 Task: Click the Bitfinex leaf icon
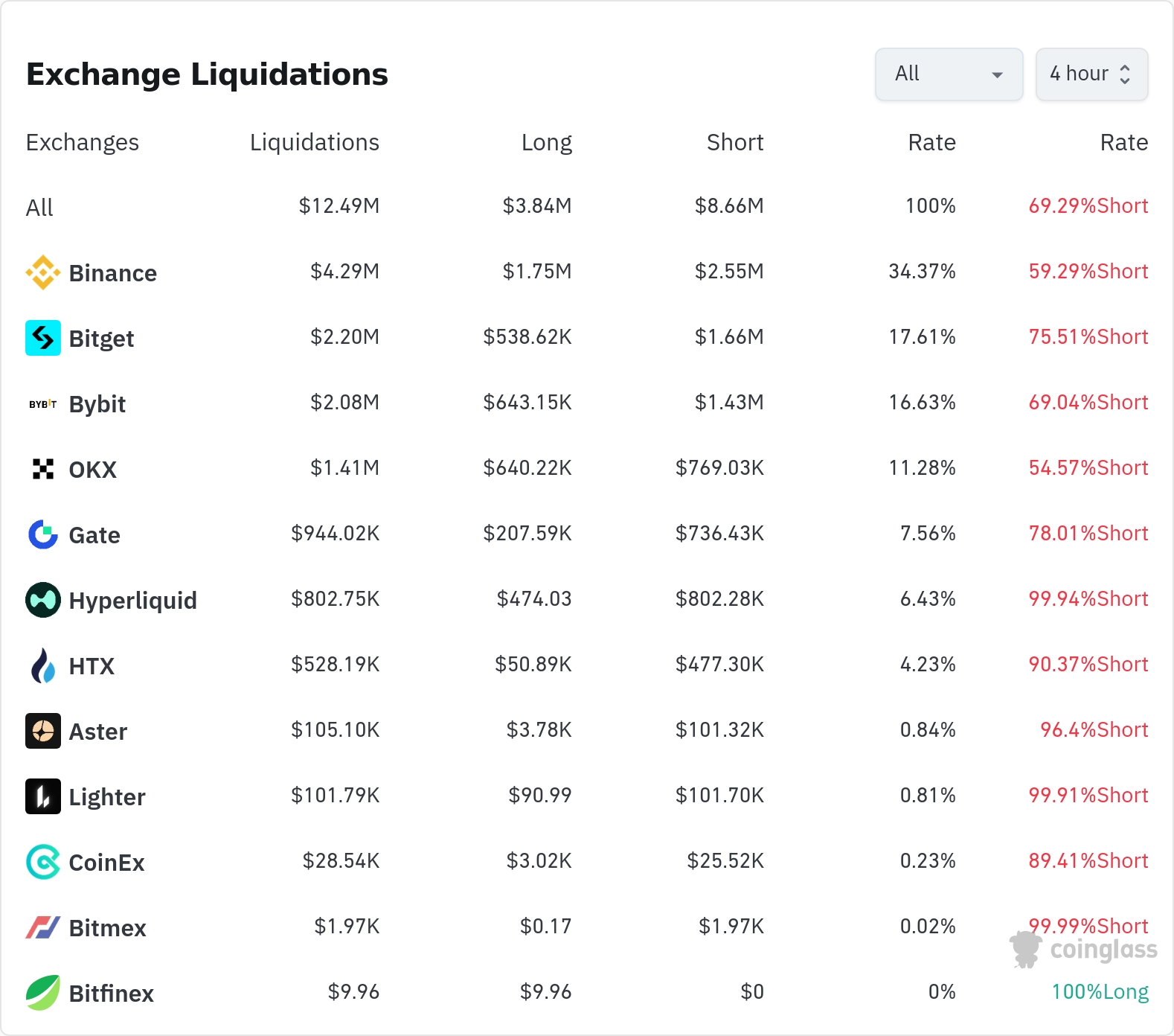43,993
